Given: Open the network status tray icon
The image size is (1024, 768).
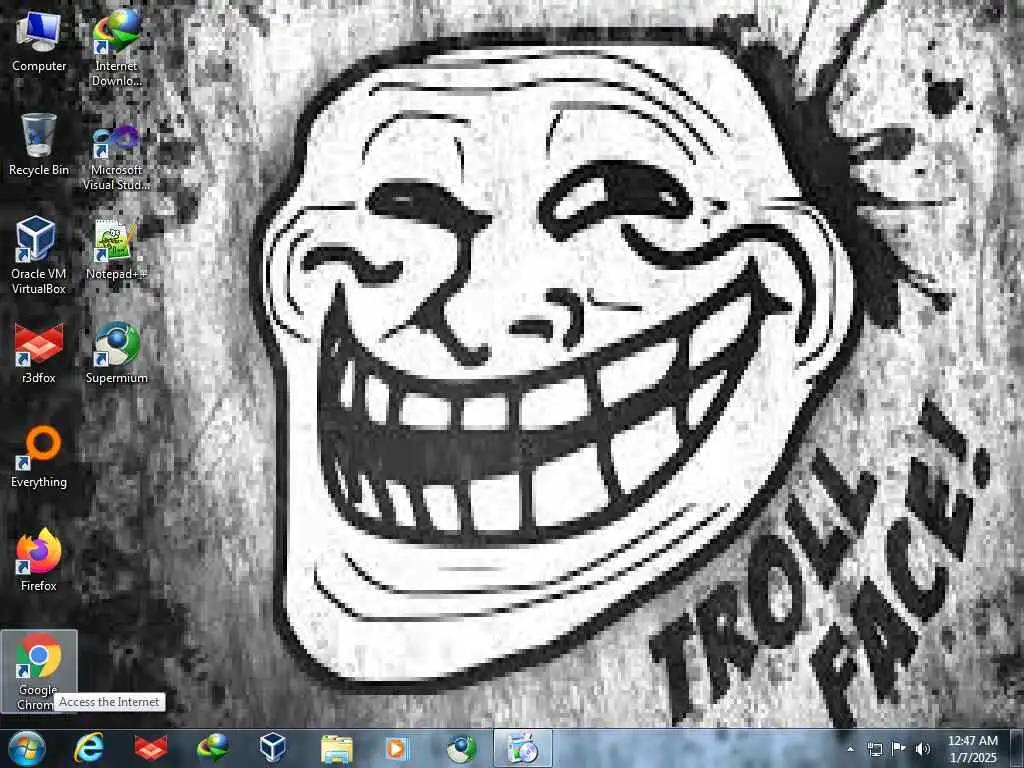Looking at the screenshot, I should [874, 749].
